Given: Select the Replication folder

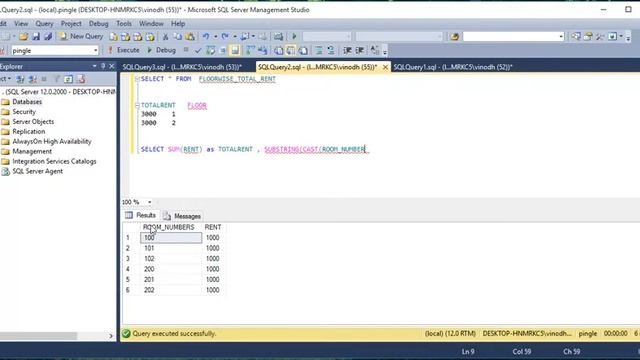Looking at the screenshot, I should point(29,131).
